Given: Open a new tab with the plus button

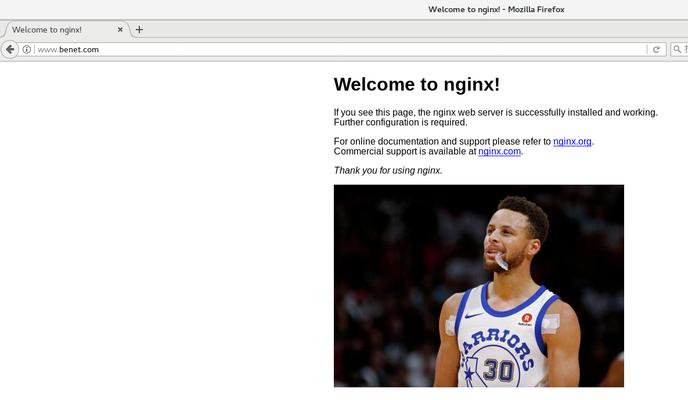Looking at the screenshot, I should pos(139,29).
